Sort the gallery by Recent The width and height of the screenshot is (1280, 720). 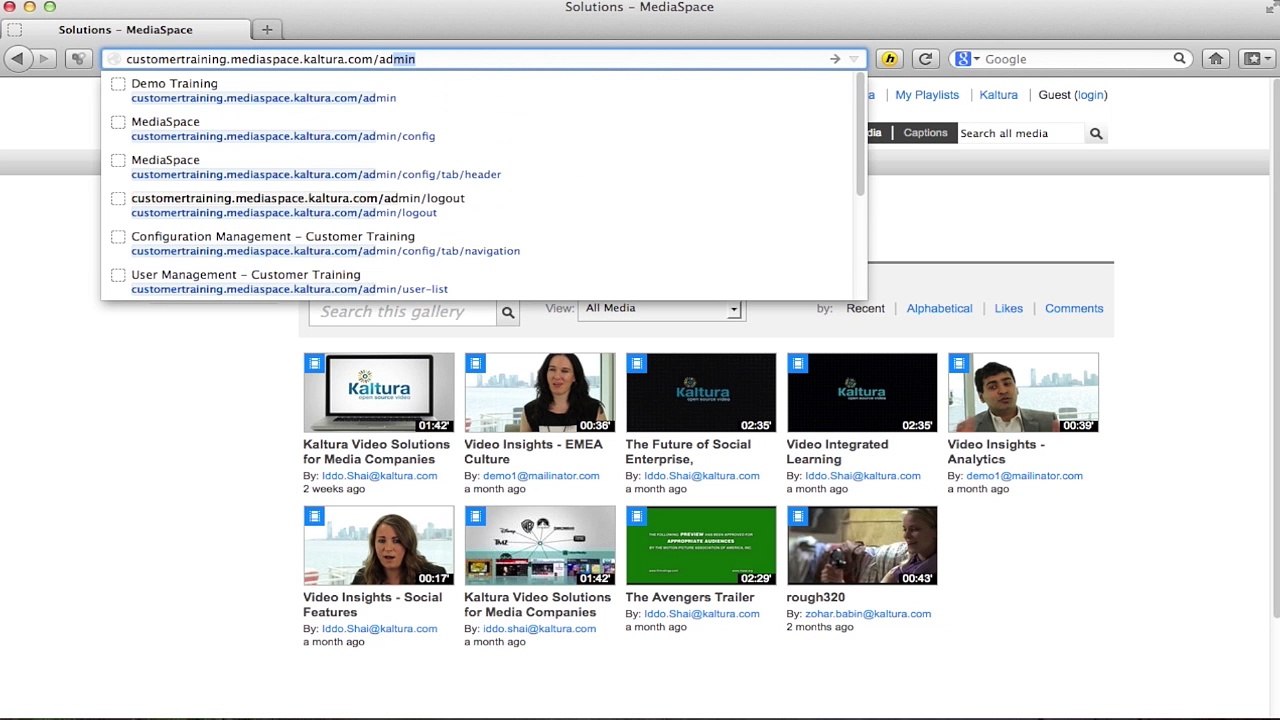[865, 309]
